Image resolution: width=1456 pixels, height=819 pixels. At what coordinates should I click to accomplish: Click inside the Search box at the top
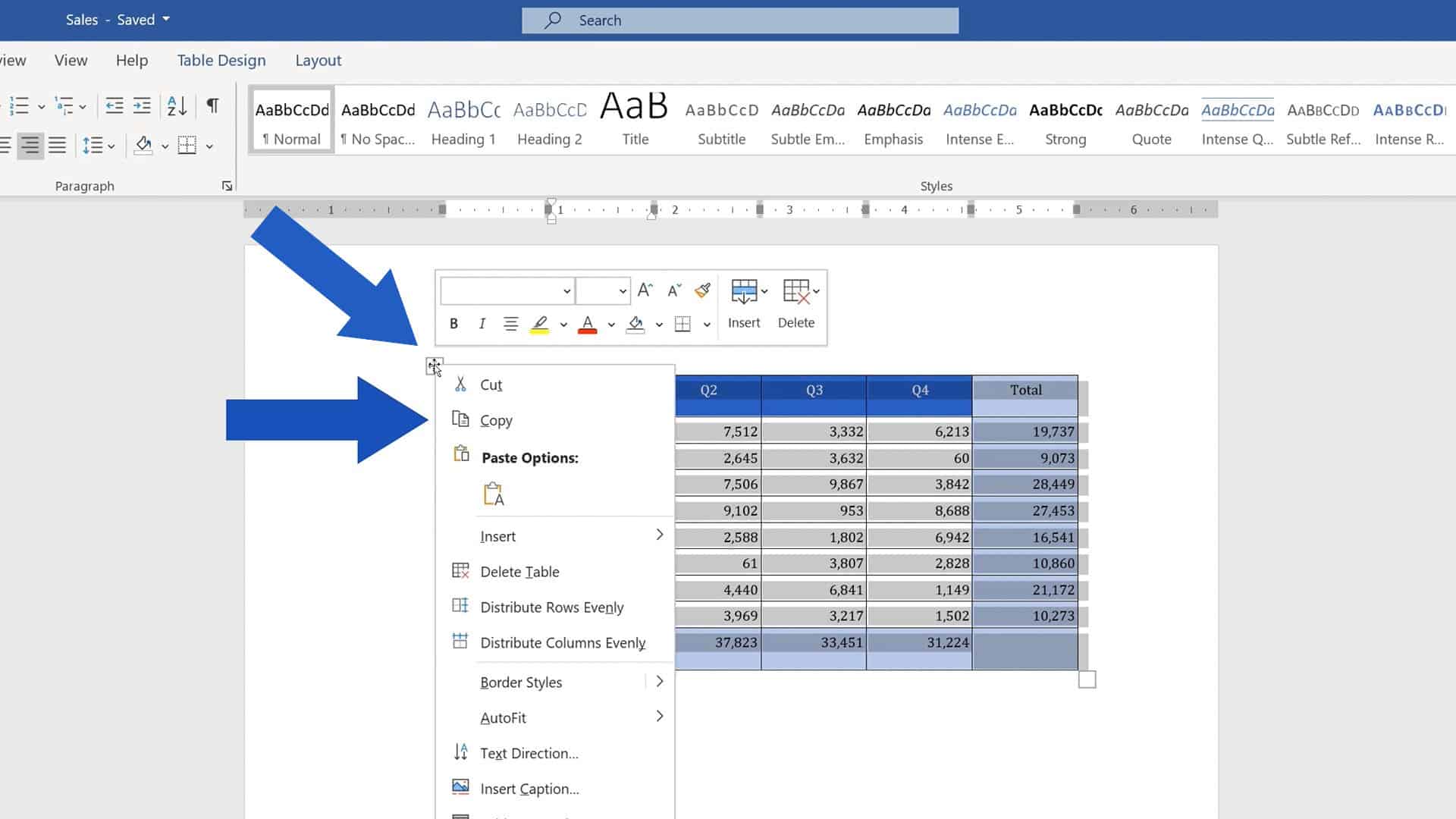(x=739, y=20)
